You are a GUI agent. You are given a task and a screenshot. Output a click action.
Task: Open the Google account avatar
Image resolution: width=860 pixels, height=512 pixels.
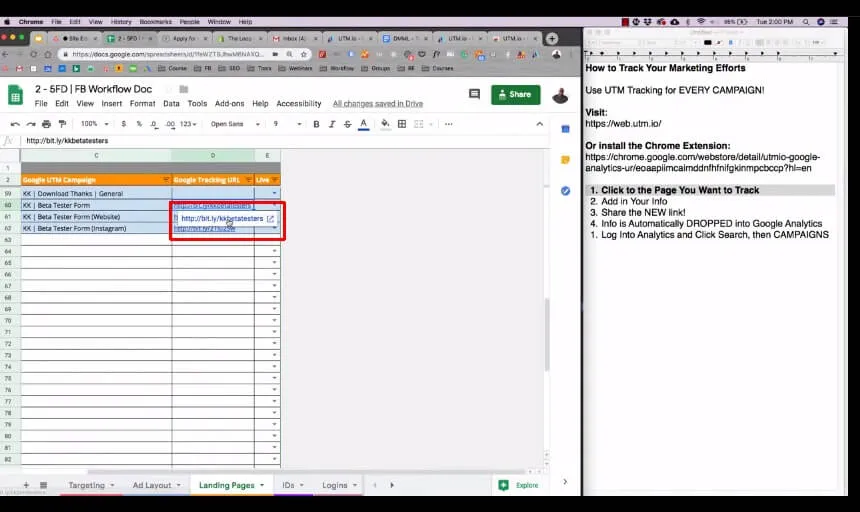pos(560,95)
